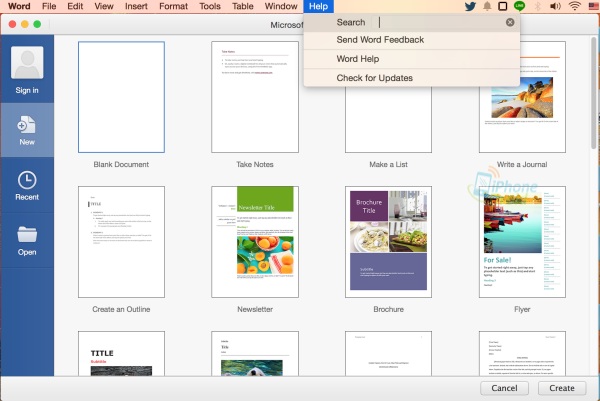This screenshot has height=401, width=600.
Task: Open the Word application menu
Action: coord(19,6)
